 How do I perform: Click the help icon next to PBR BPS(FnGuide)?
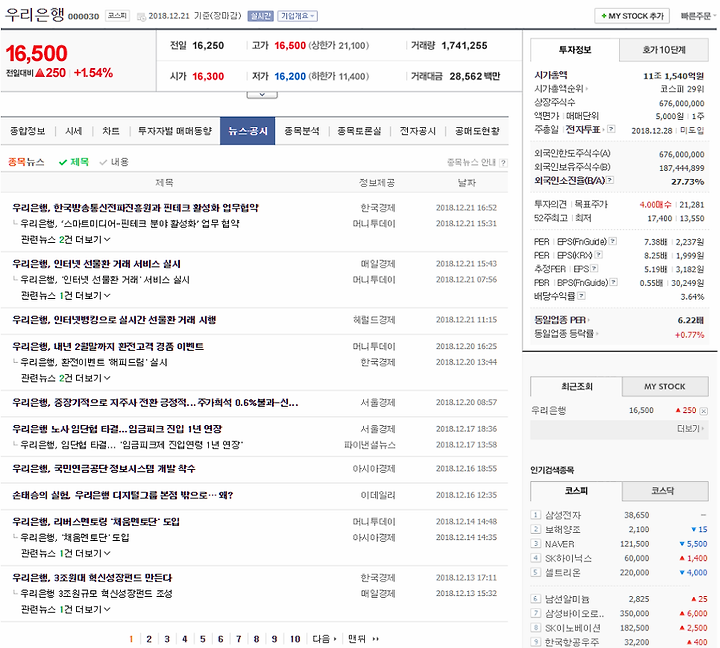click(x=613, y=282)
